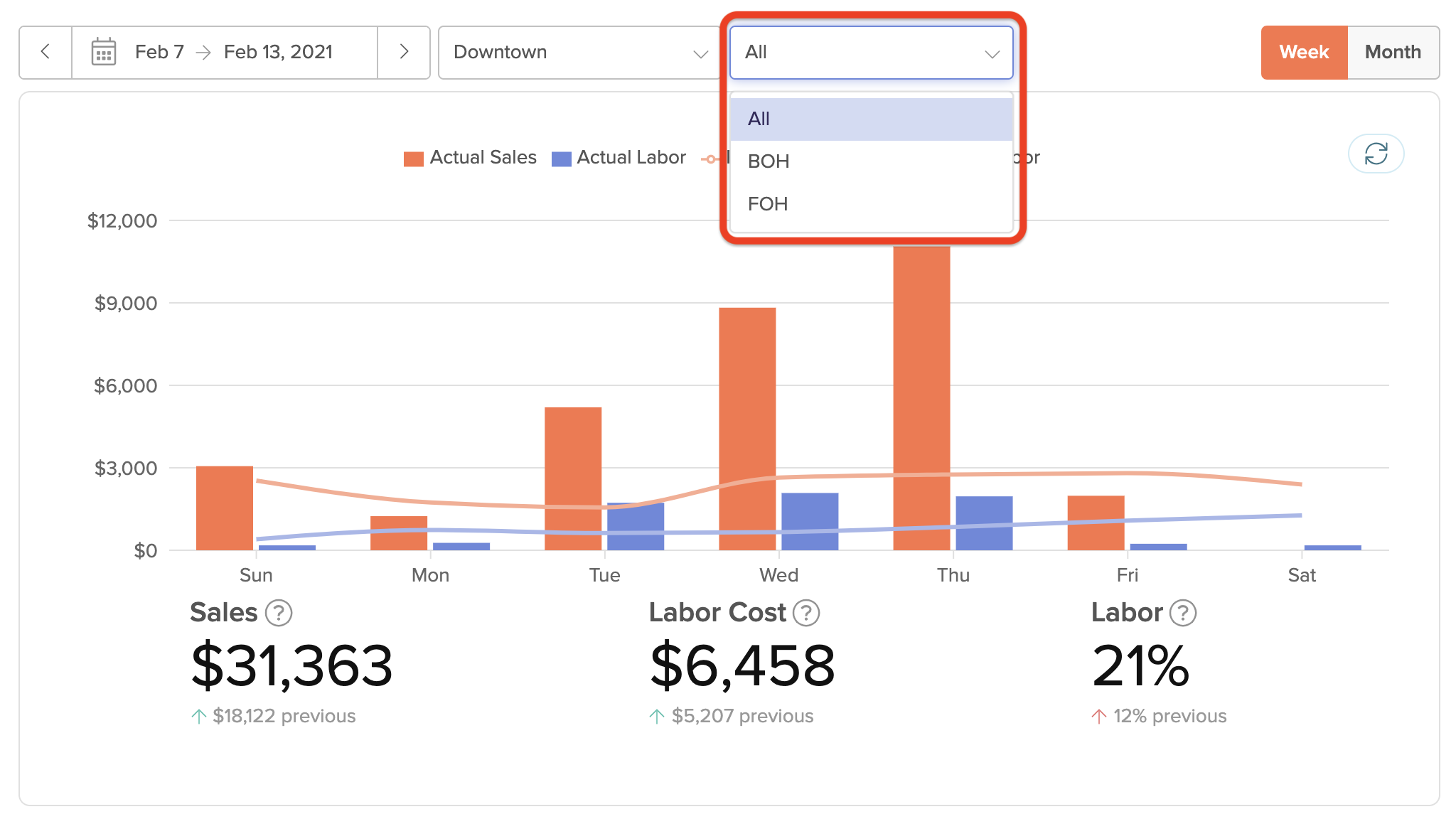Screen dimensions: 1456x819
Task: Open the Labor Cost help icon
Action: click(806, 613)
